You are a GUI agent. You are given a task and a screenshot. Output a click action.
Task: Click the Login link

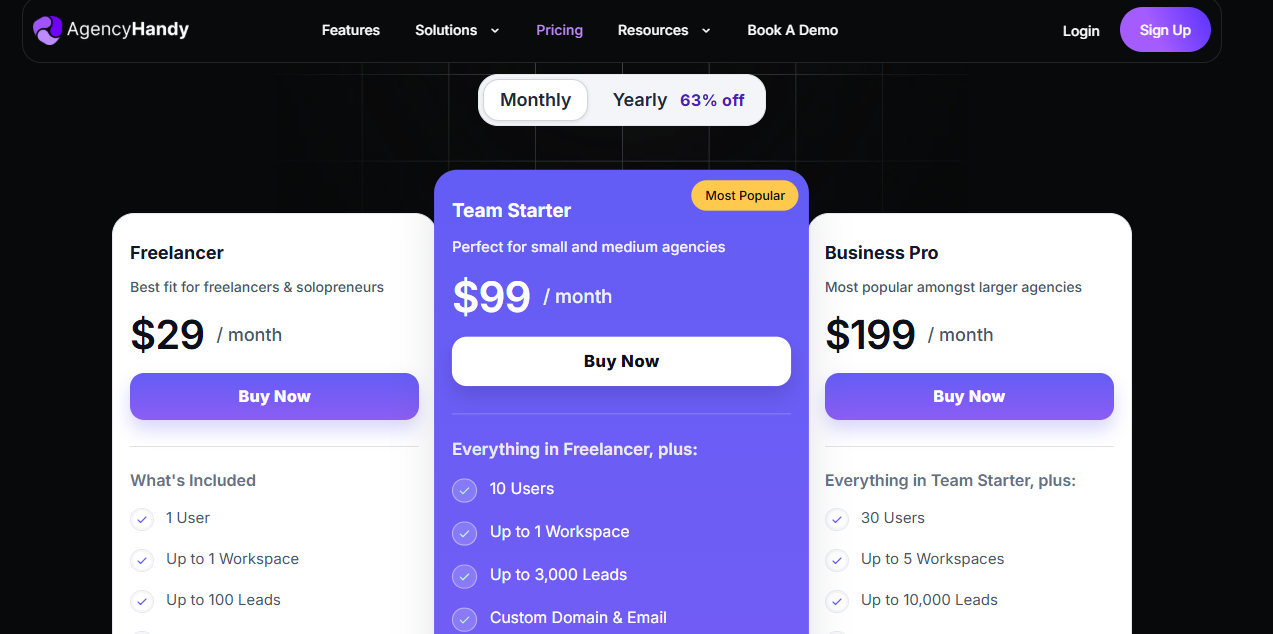click(x=1080, y=31)
